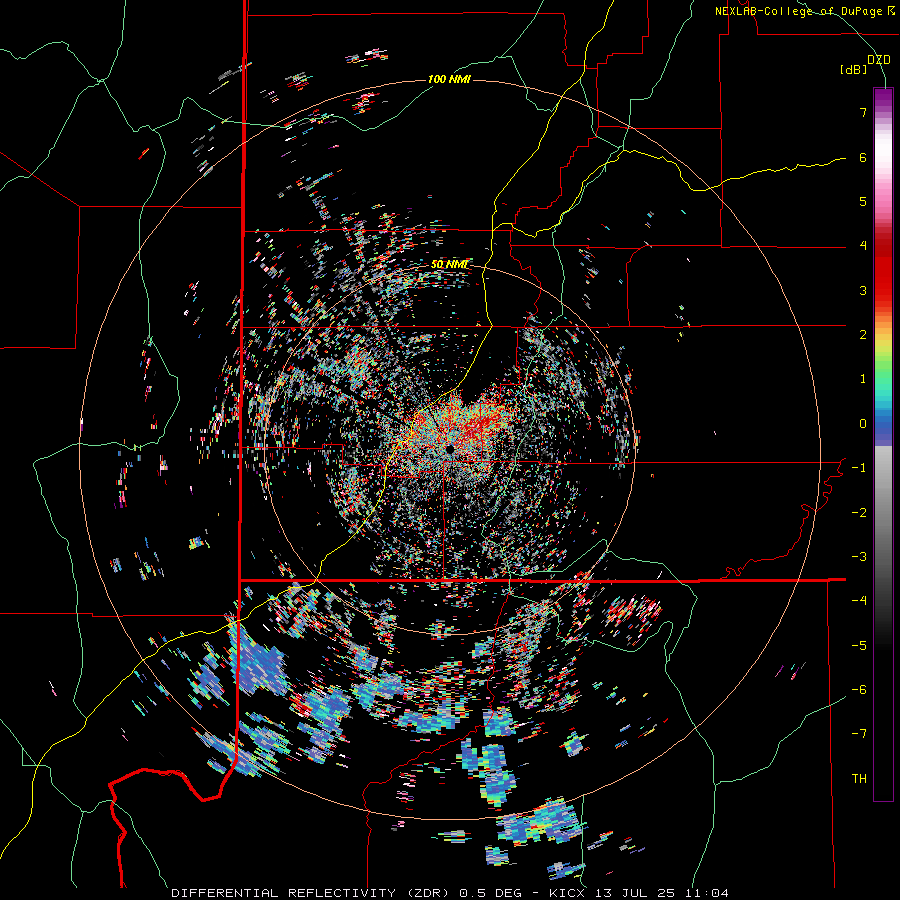Image resolution: width=900 pixels, height=900 pixels.
Task: Select the 1 dB tick label
Action: tap(863, 379)
